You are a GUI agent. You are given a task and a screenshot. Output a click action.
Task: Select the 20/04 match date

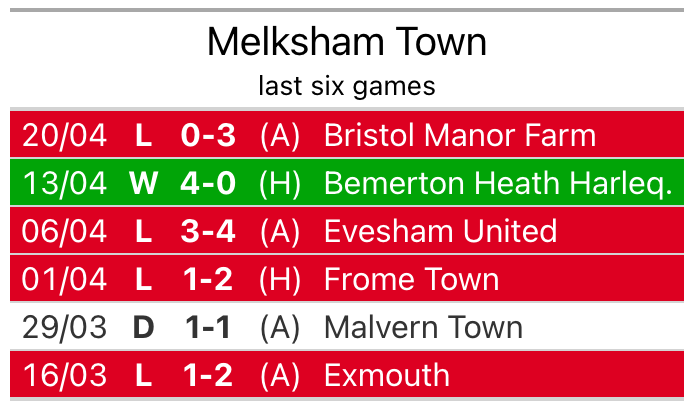coord(64,135)
